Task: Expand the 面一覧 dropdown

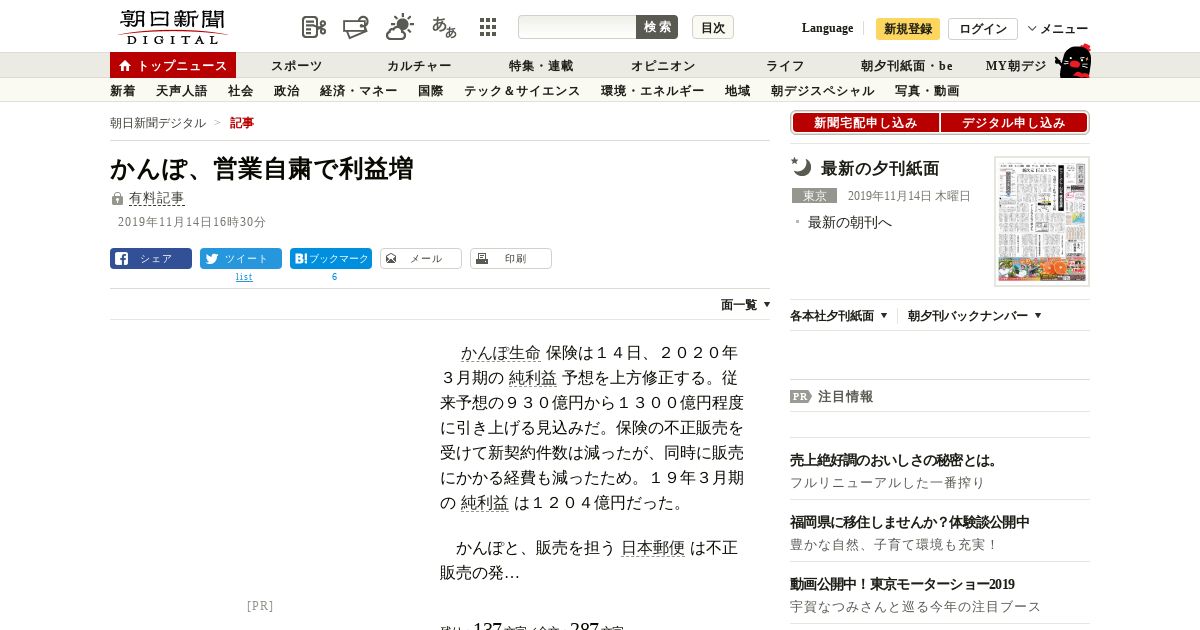Action: point(745,305)
